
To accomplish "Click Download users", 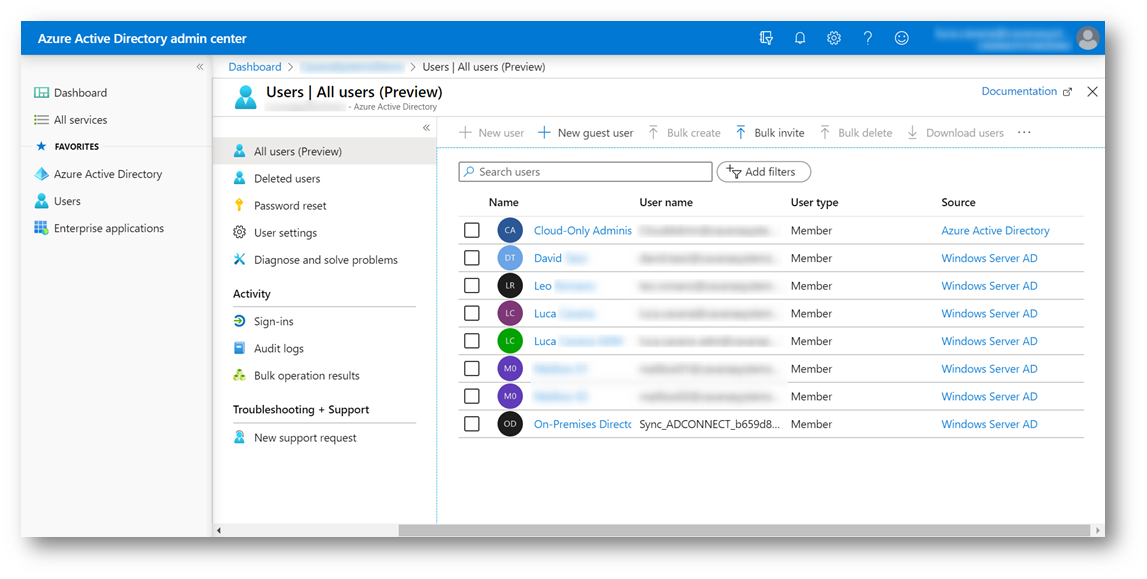I will point(955,132).
